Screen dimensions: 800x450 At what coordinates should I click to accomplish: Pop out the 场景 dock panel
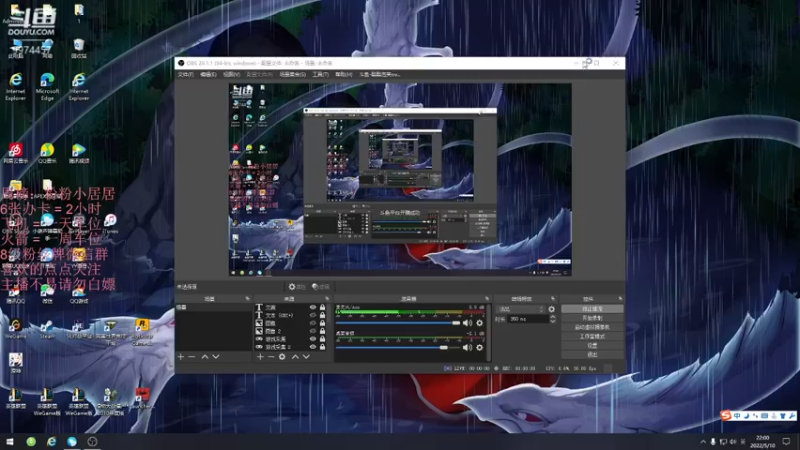tap(247, 298)
